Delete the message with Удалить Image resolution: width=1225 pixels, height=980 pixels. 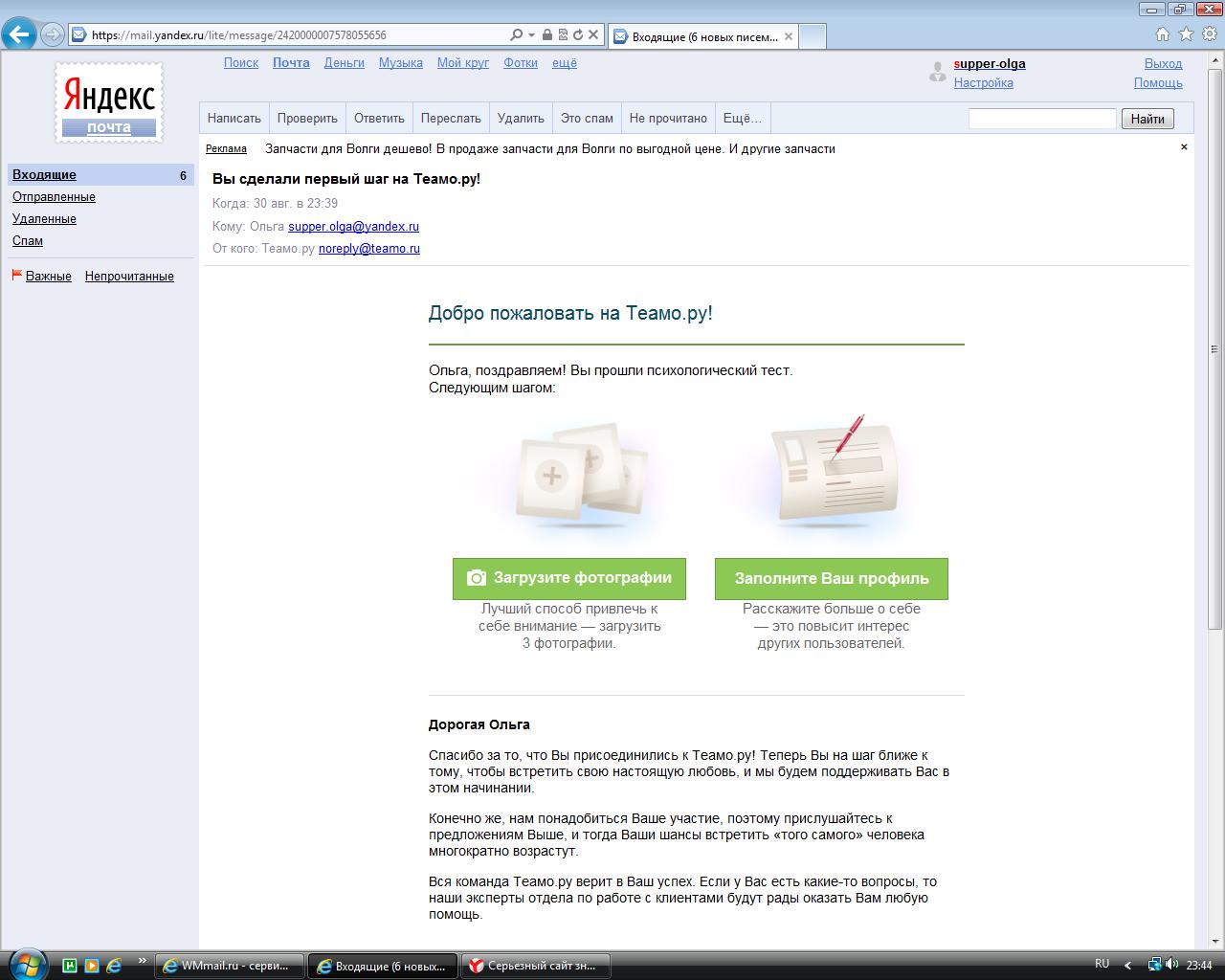521,119
